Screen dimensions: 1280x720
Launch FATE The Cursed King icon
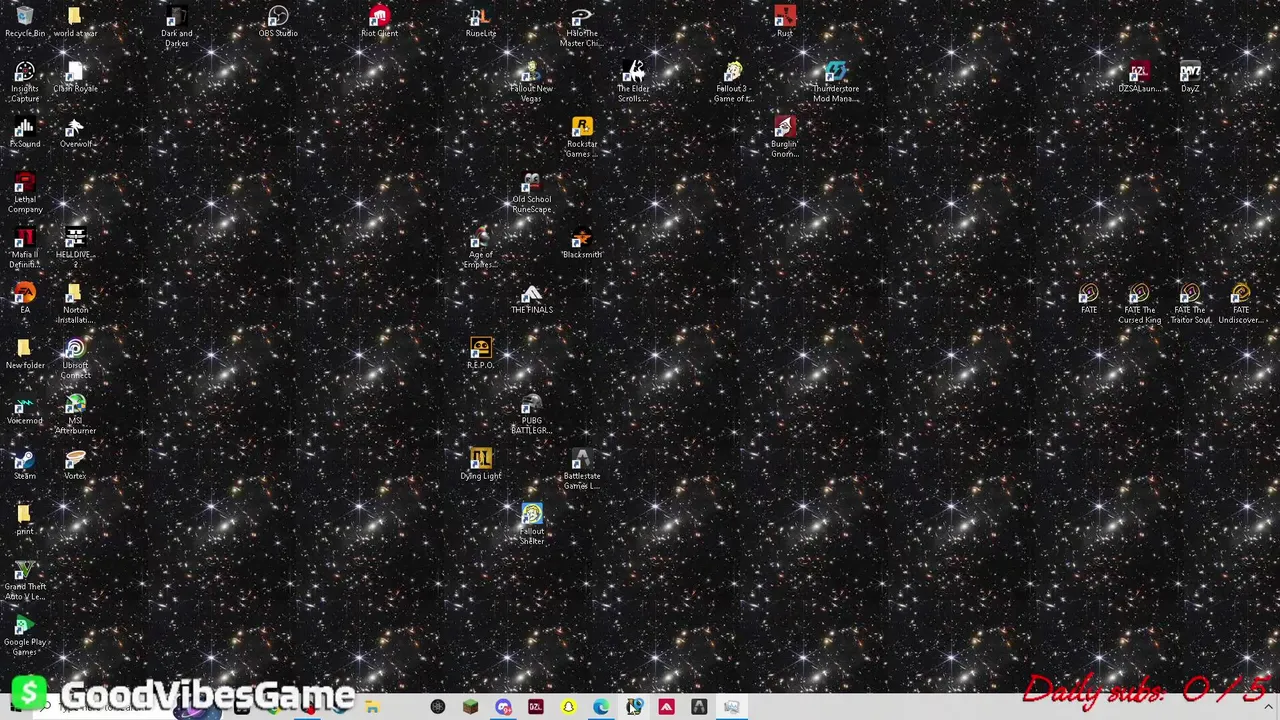[1139, 303]
